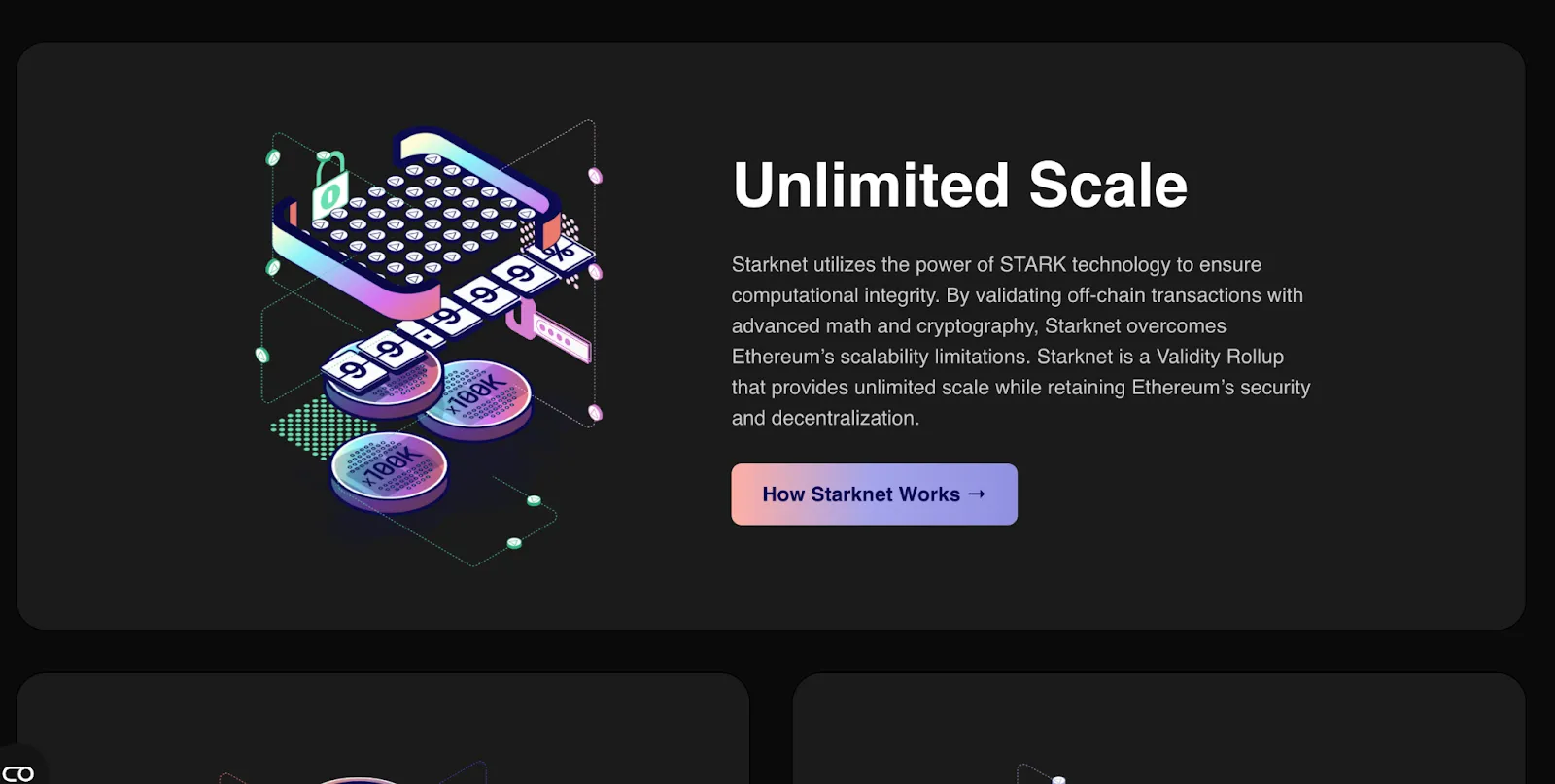Screen dimensions: 1555x784
Task: Click the How Starknet Works button
Action: click(x=874, y=494)
